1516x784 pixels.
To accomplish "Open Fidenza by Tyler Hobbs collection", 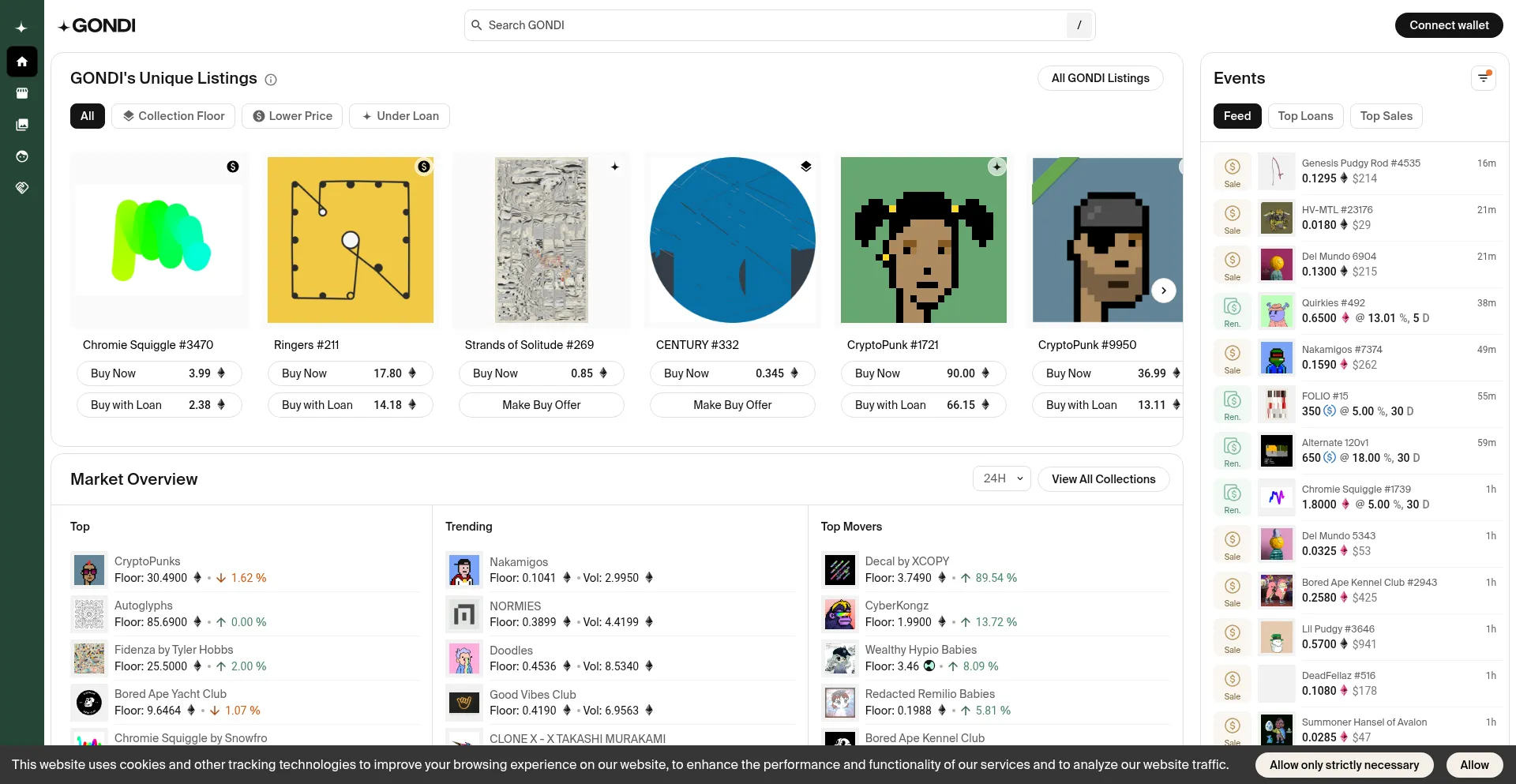I will pyautogui.click(x=245, y=658).
